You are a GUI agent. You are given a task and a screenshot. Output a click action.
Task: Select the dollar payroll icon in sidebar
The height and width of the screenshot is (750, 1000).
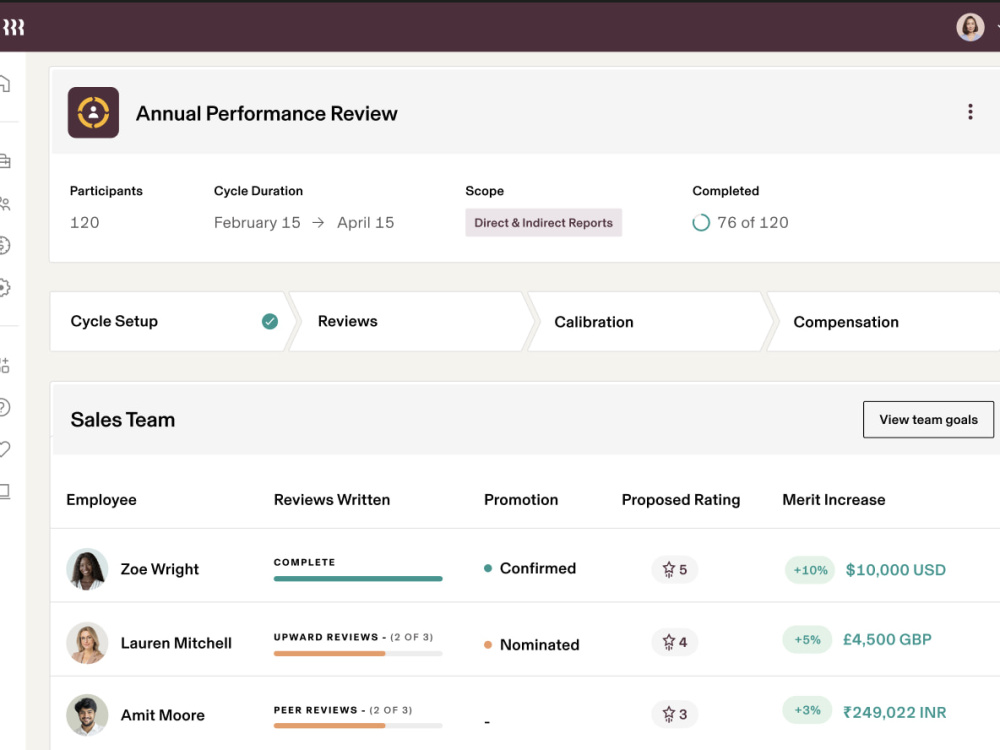coord(5,246)
